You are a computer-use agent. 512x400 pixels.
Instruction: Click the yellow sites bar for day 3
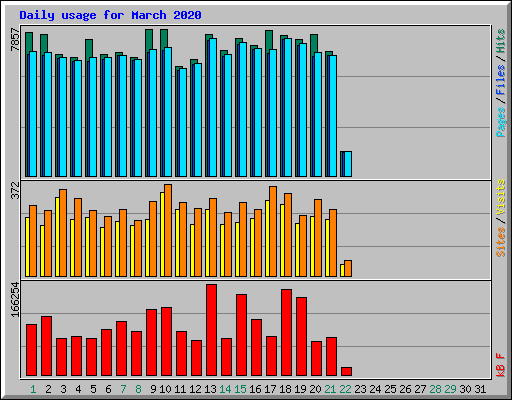coord(57,237)
